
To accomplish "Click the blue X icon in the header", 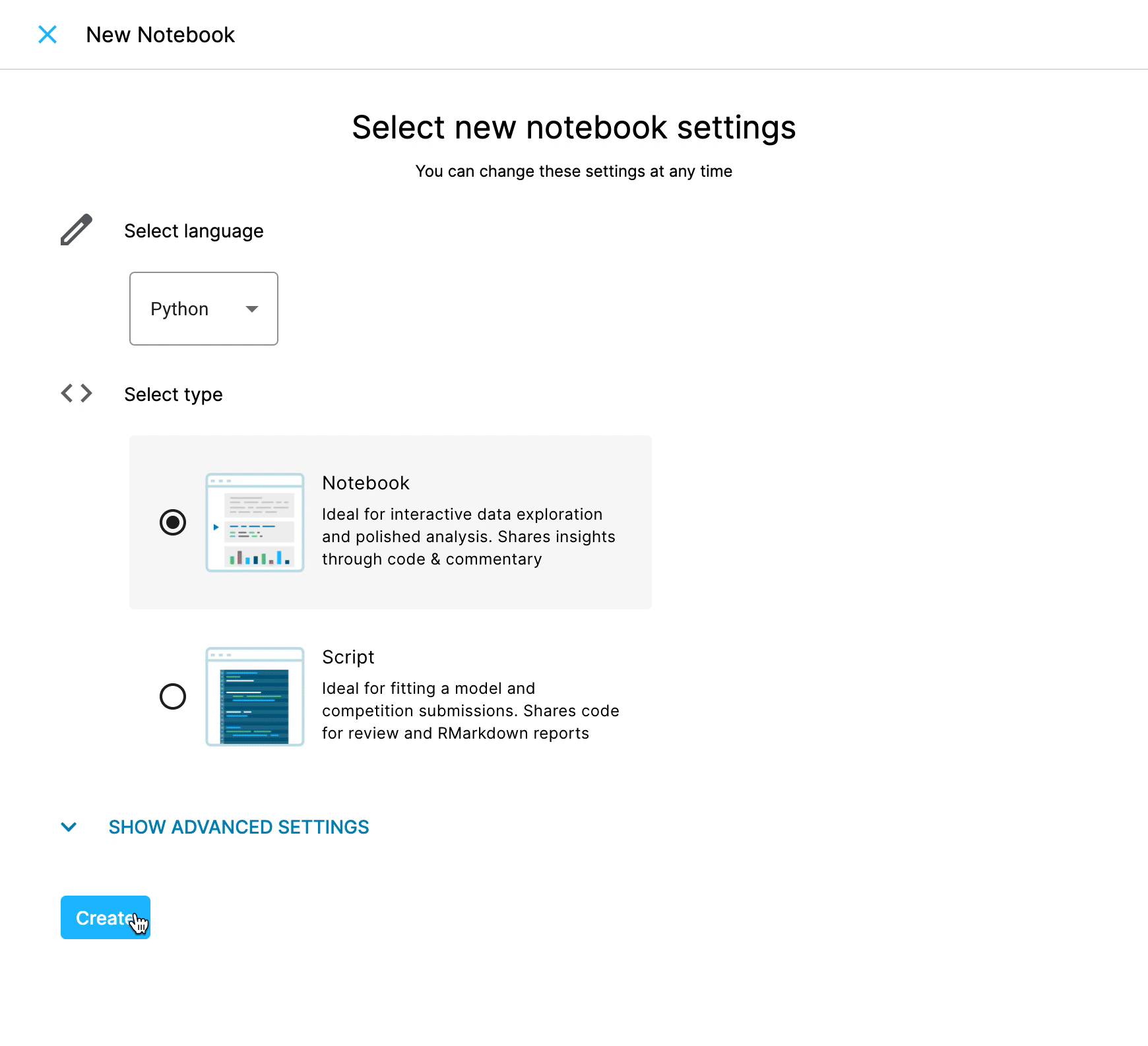I will 48,34.
